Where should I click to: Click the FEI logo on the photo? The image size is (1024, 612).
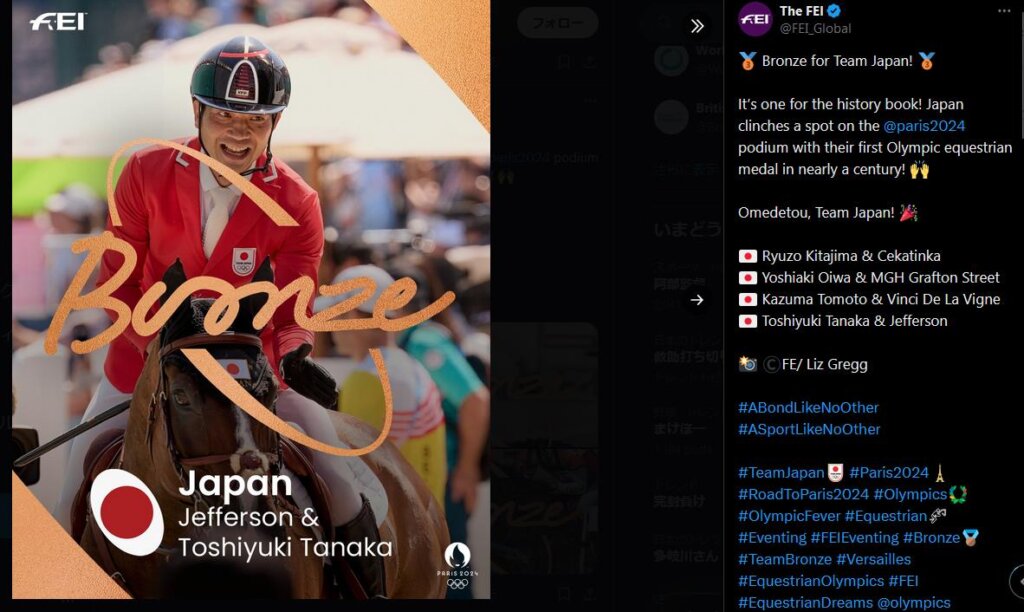(x=57, y=22)
